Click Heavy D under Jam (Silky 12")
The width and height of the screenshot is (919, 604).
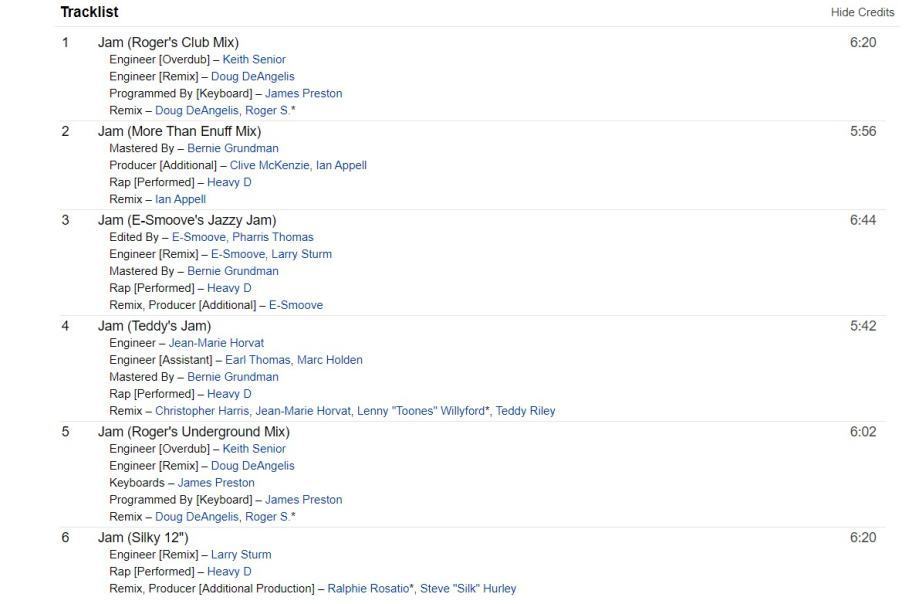point(229,572)
